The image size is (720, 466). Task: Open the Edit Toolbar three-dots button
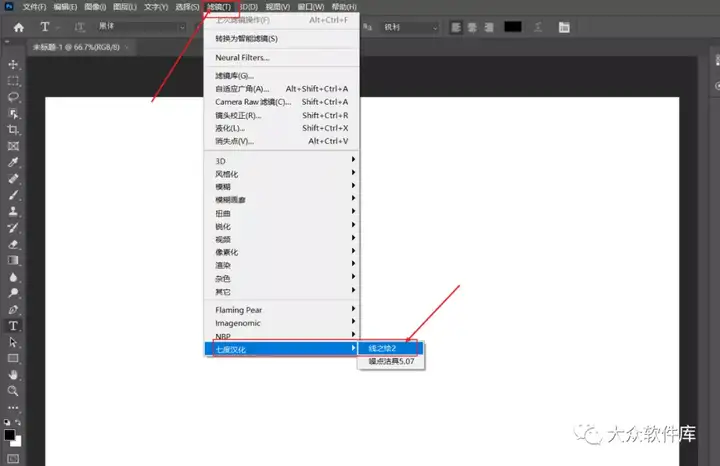pos(13,408)
